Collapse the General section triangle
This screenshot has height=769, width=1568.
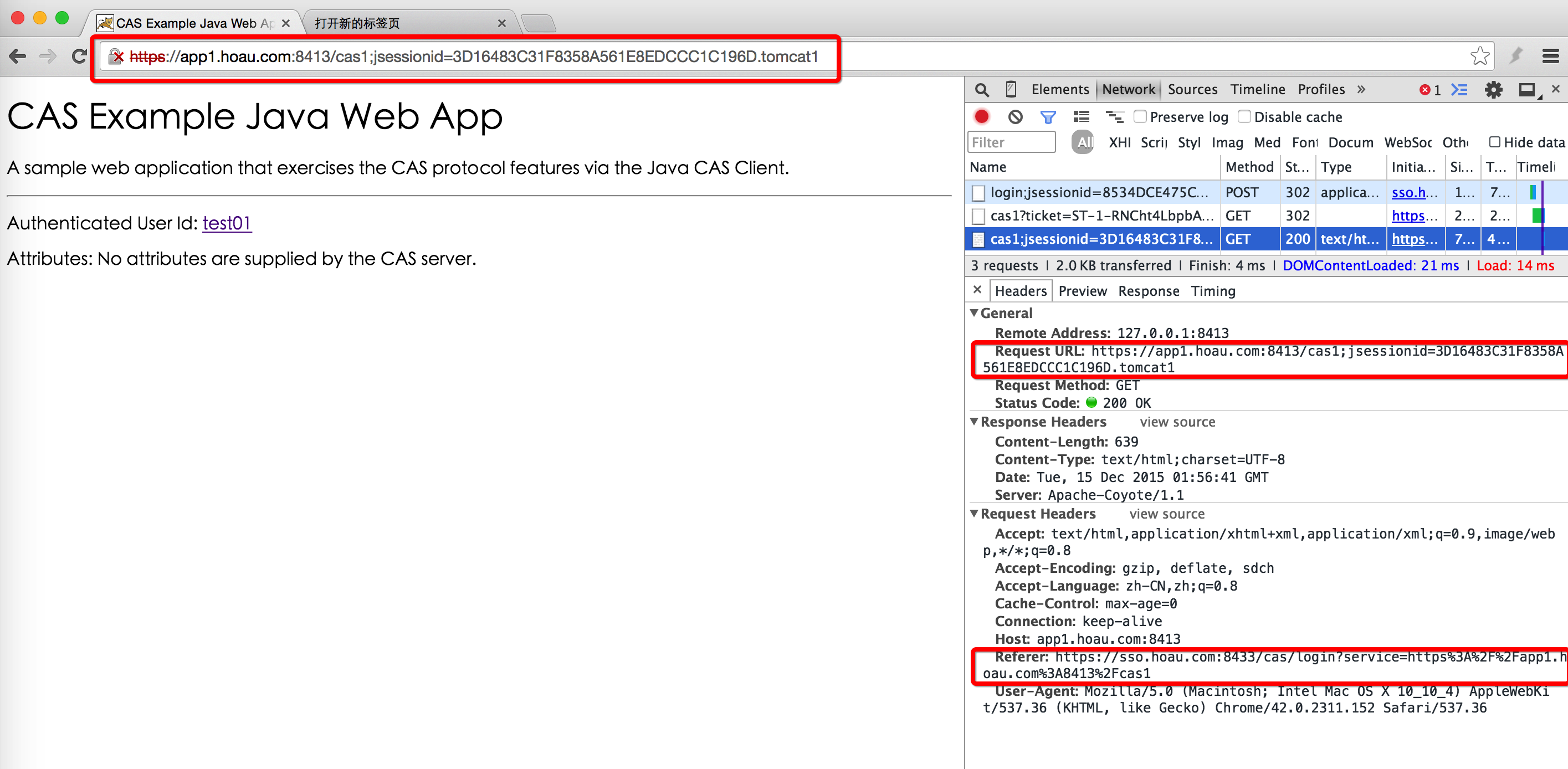click(x=974, y=313)
